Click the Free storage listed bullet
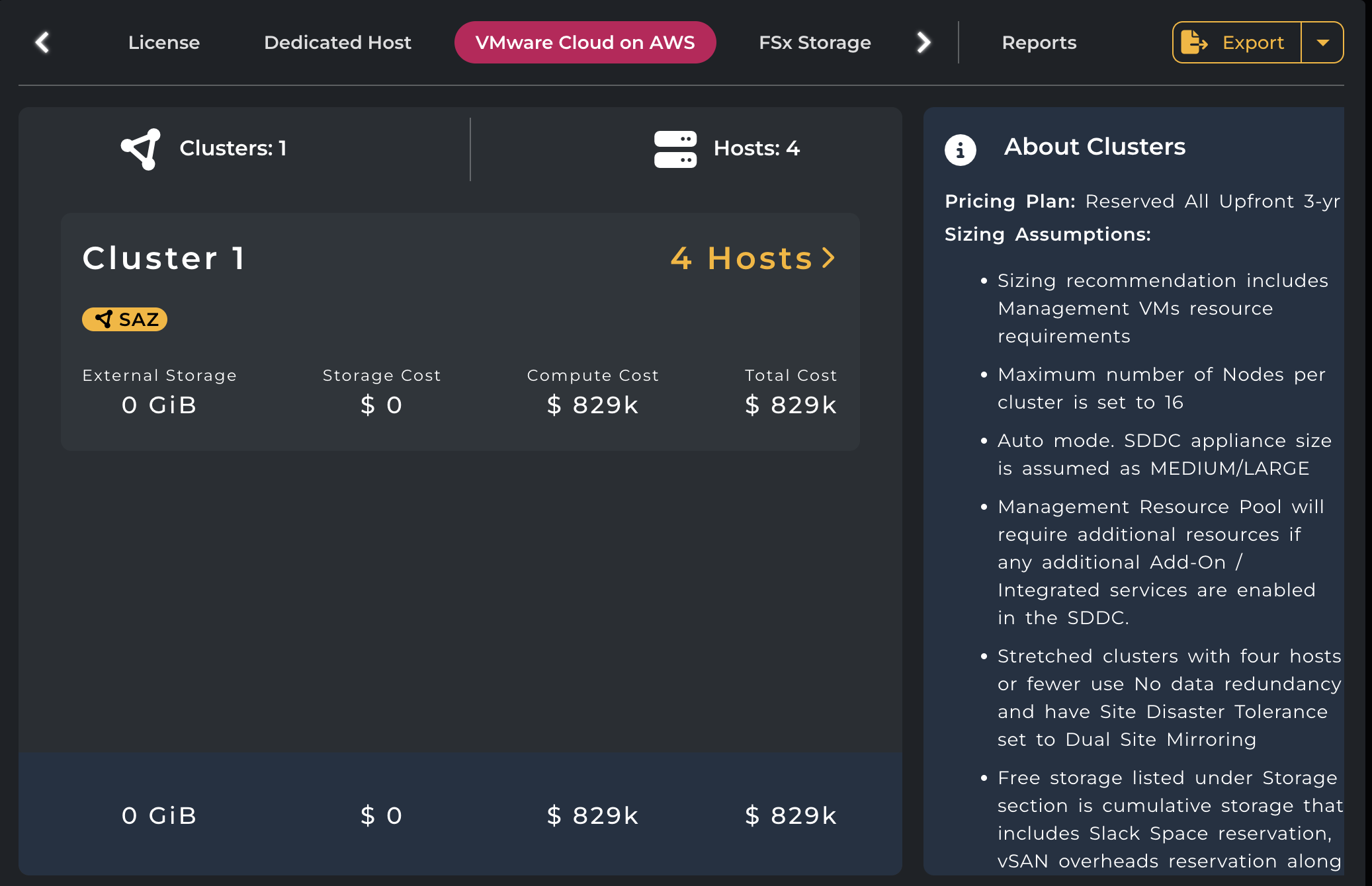Screen dimensions: 1372x886 (1170, 820)
